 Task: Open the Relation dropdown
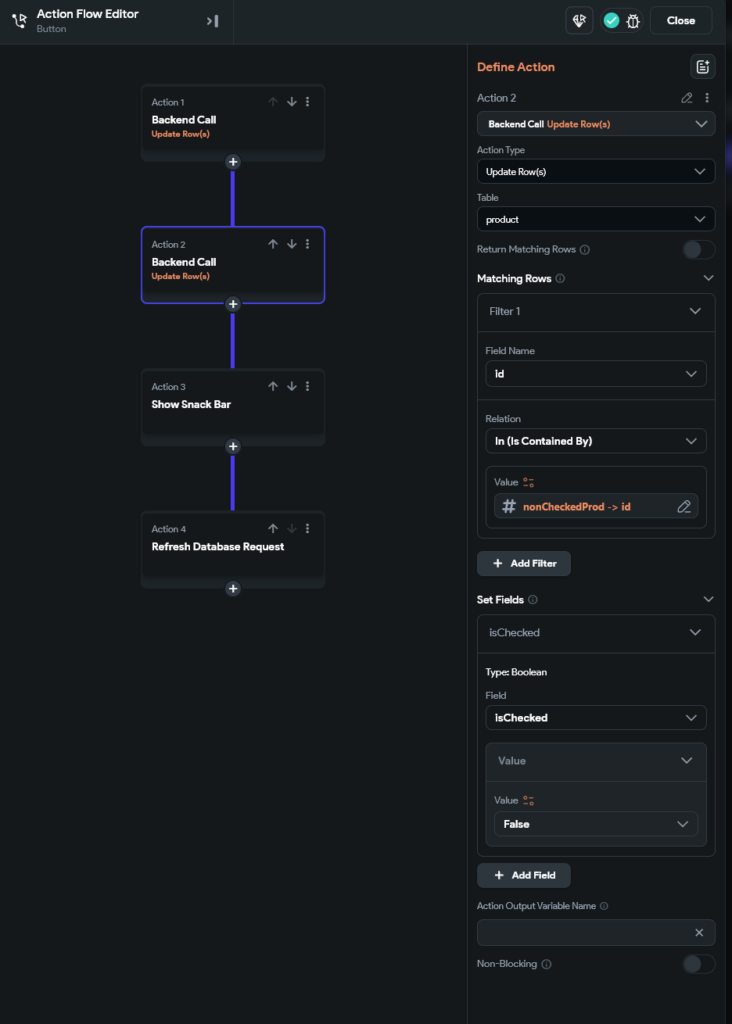[x=596, y=441]
